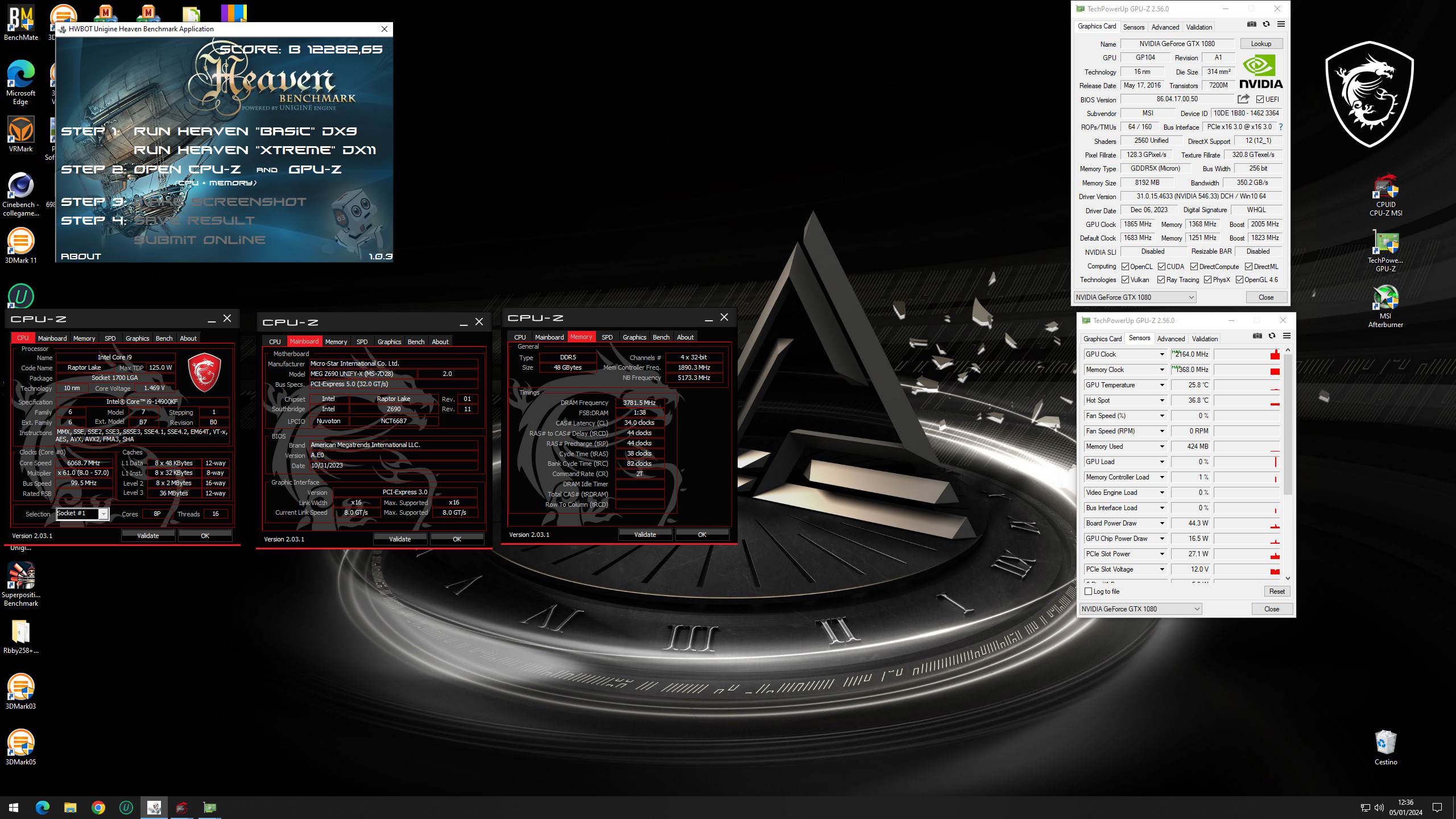Switch to Sensors tab in top GPU-Z window
The height and width of the screenshot is (819, 1456).
[x=1134, y=27]
